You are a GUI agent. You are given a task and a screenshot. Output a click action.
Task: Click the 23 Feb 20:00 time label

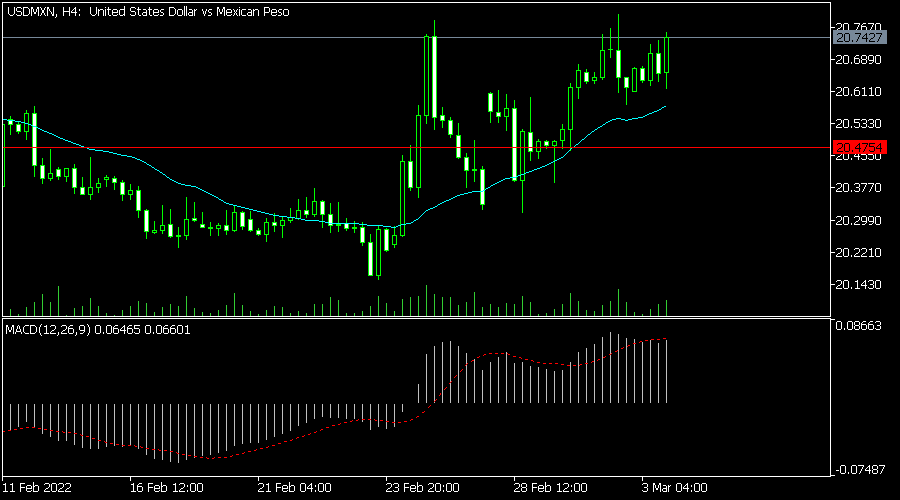click(x=422, y=488)
